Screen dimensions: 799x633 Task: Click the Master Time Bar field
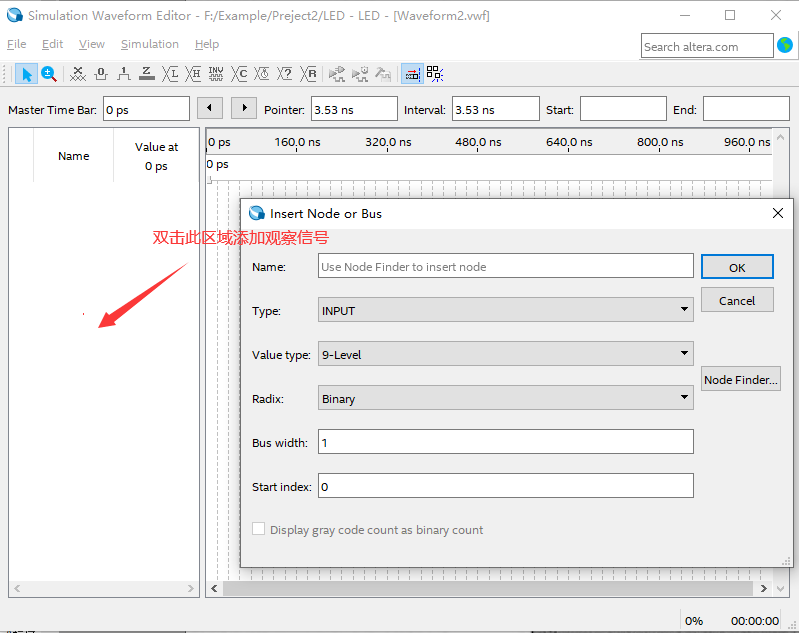(146, 109)
